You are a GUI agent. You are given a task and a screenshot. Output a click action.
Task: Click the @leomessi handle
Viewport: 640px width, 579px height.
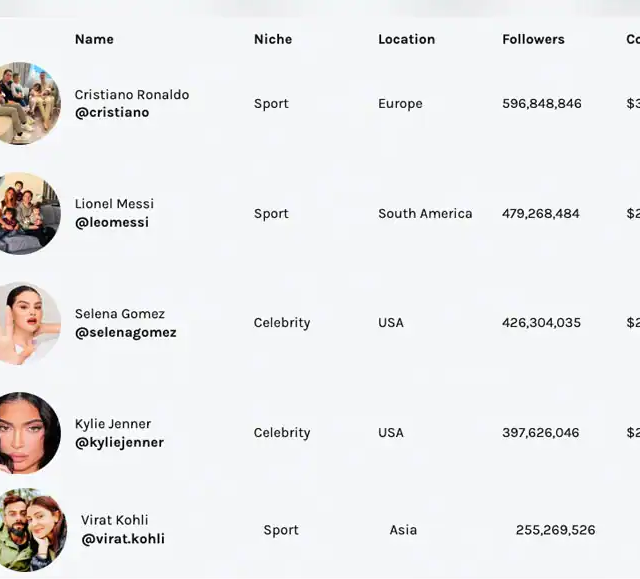click(112, 222)
